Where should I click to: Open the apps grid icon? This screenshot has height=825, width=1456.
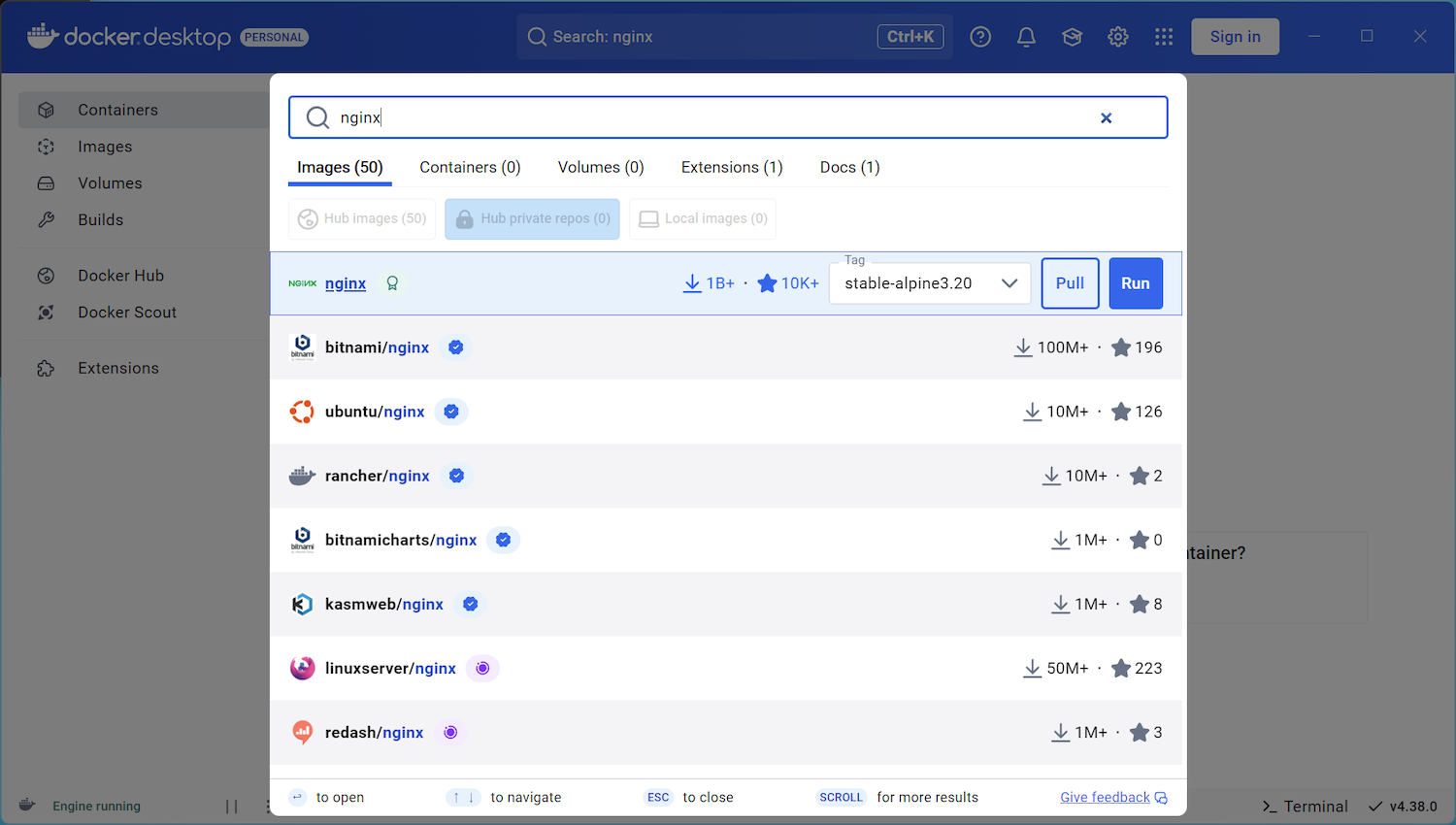point(1164,37)
